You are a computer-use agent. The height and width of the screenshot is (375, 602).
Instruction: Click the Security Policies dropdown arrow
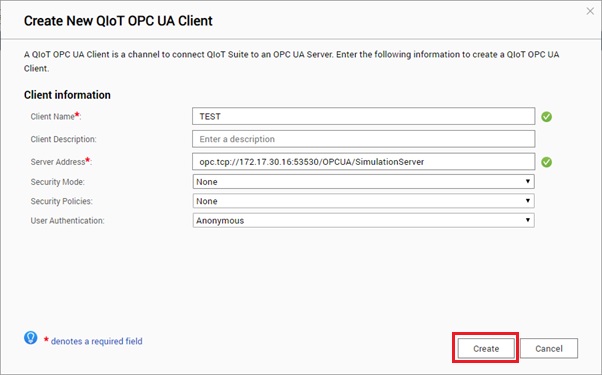528,200
